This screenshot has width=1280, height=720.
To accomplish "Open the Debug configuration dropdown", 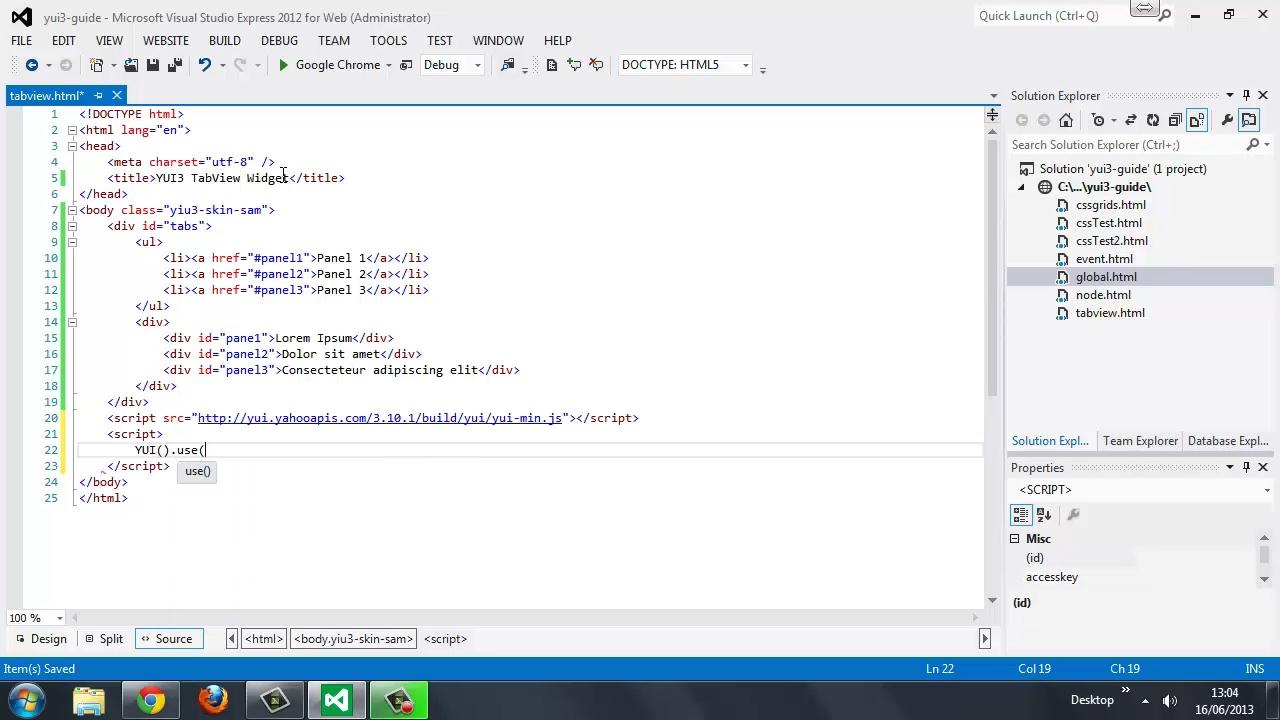I will pyautogui.click(x=452, y=65).
